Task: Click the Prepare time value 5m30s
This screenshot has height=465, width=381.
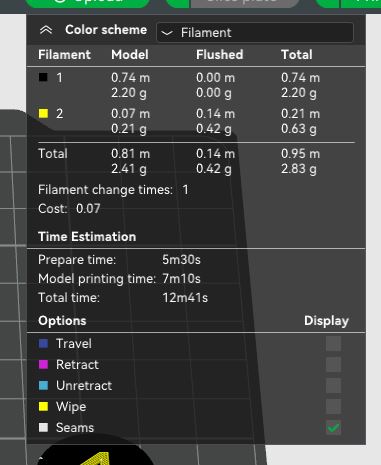Action: pos(181,260)
